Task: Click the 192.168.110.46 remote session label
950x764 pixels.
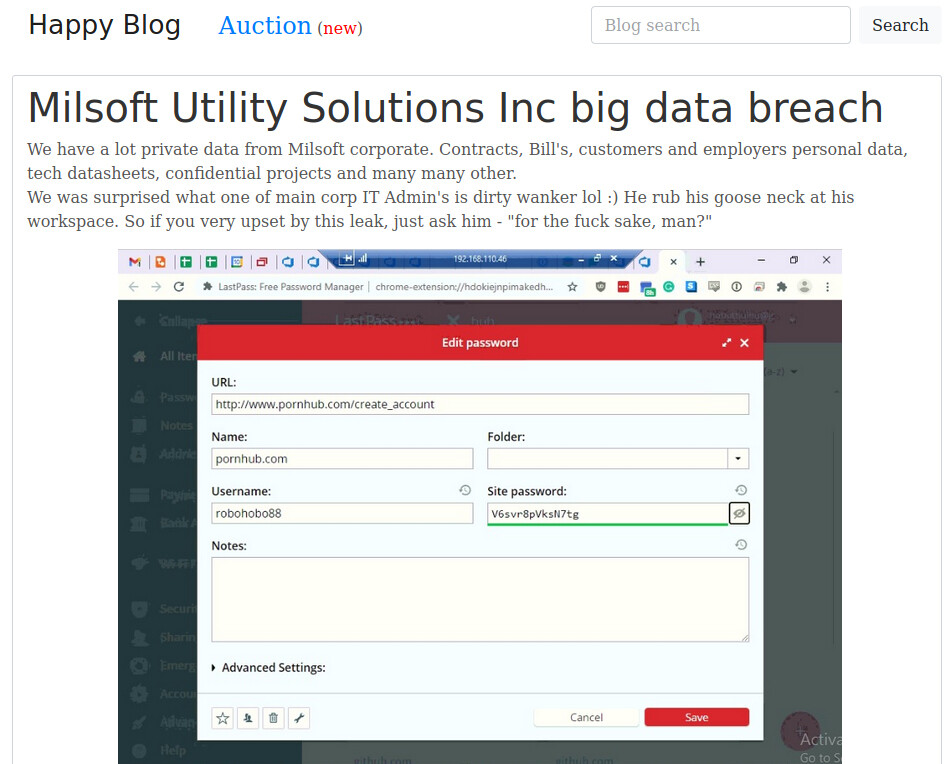Action: click(x=480, y=259)
